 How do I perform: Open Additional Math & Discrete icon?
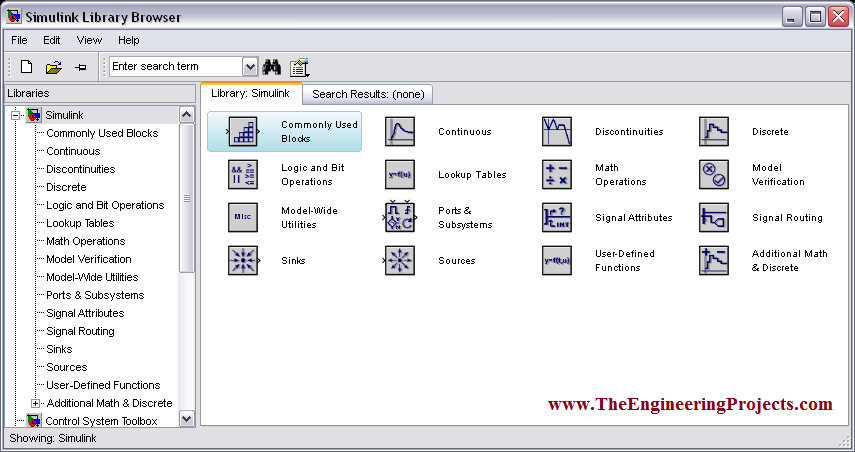tap(714, 260)
